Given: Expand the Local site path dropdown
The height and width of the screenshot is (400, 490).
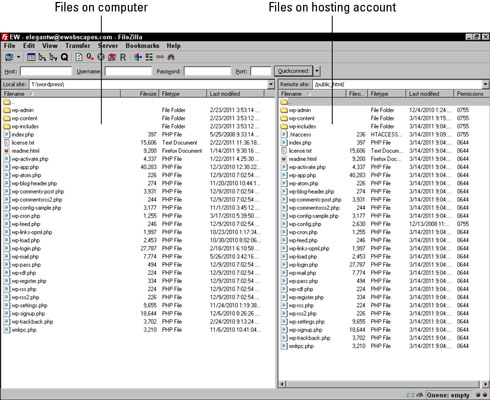Looking at the screenshot, I should (x=271, y=84).
